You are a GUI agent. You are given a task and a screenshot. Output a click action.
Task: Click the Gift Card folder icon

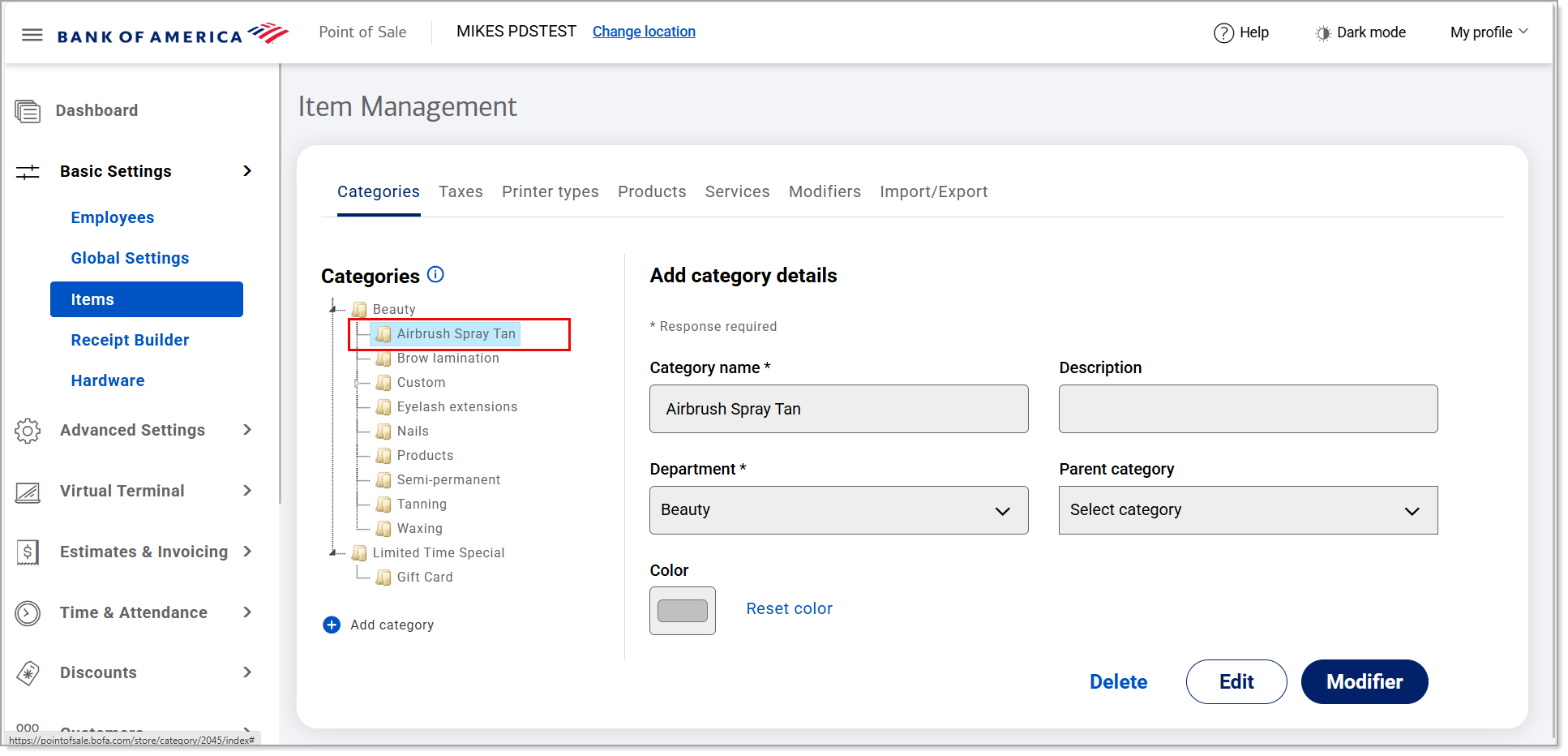[x=383, y=578]
